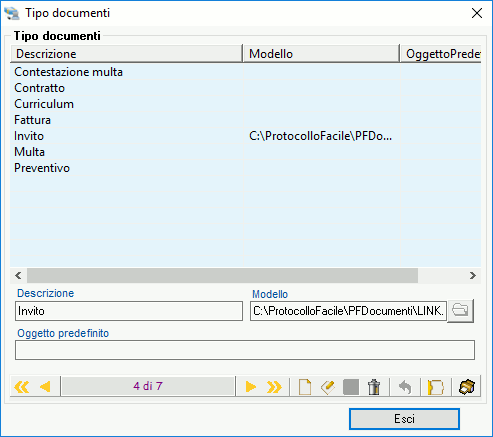Click the horizontal scrollbar right arrow
The width and height of the screenshot is (493, 437).
click(472, 276)
